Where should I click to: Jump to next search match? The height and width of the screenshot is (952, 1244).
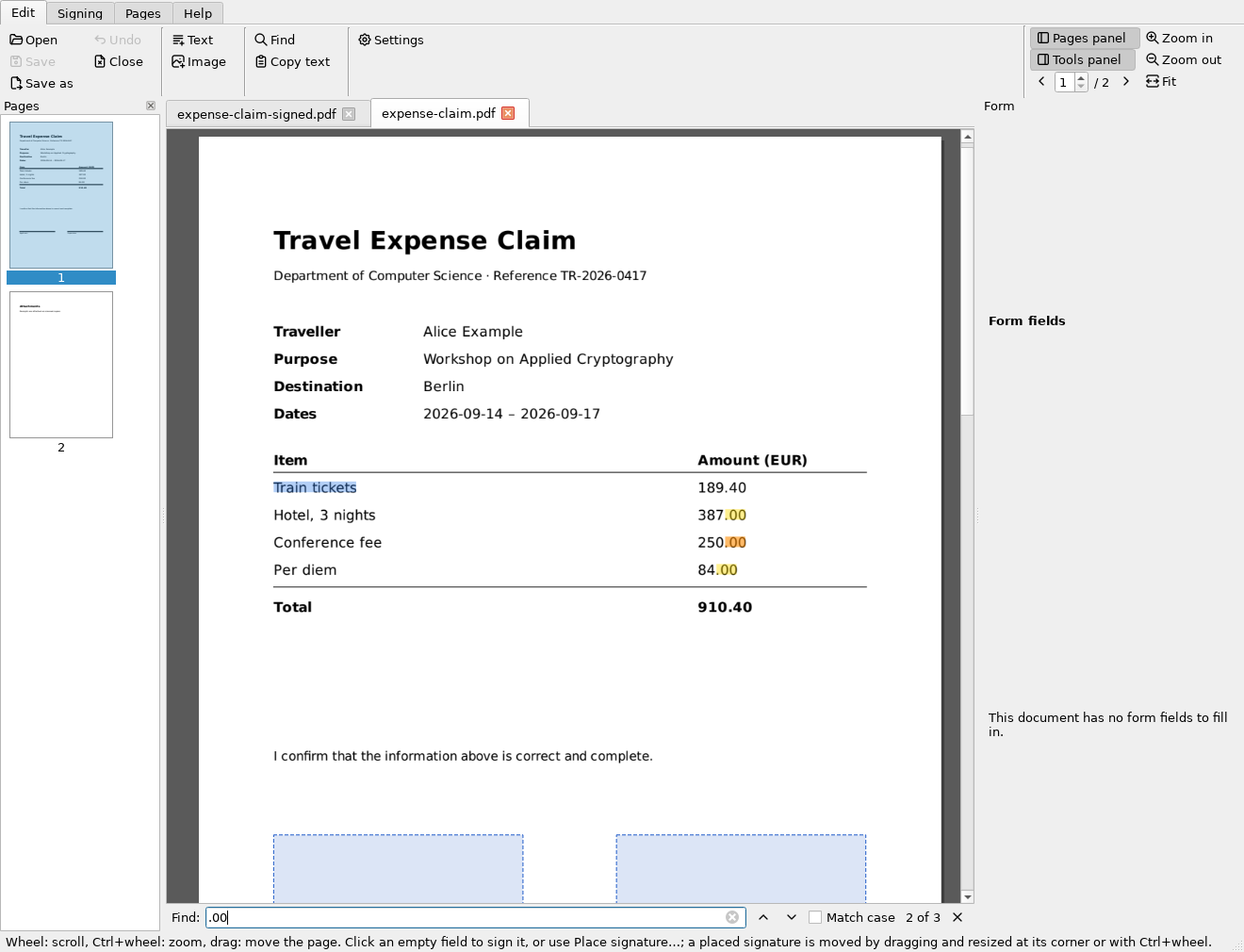(x=792, y=917)
